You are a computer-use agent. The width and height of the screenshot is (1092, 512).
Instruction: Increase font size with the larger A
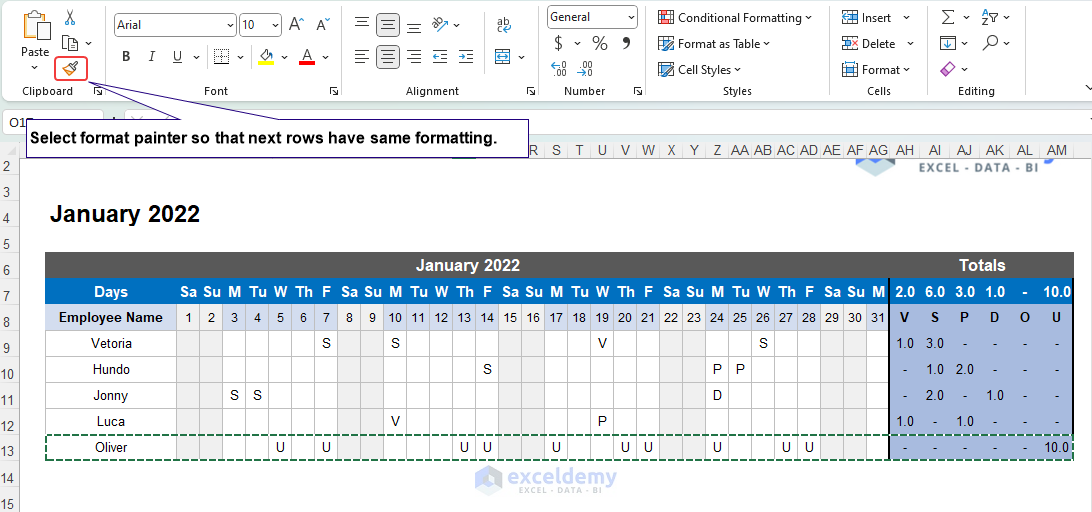pyautogui.click(x=295, y=25)
